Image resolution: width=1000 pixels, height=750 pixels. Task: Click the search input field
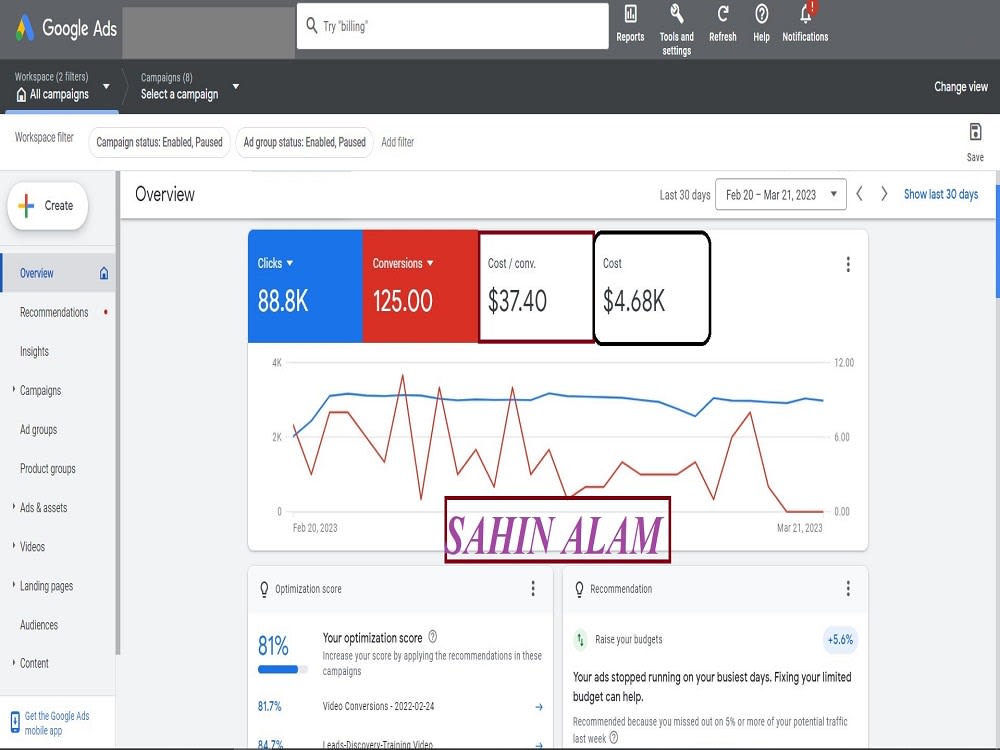pos(453,26)
